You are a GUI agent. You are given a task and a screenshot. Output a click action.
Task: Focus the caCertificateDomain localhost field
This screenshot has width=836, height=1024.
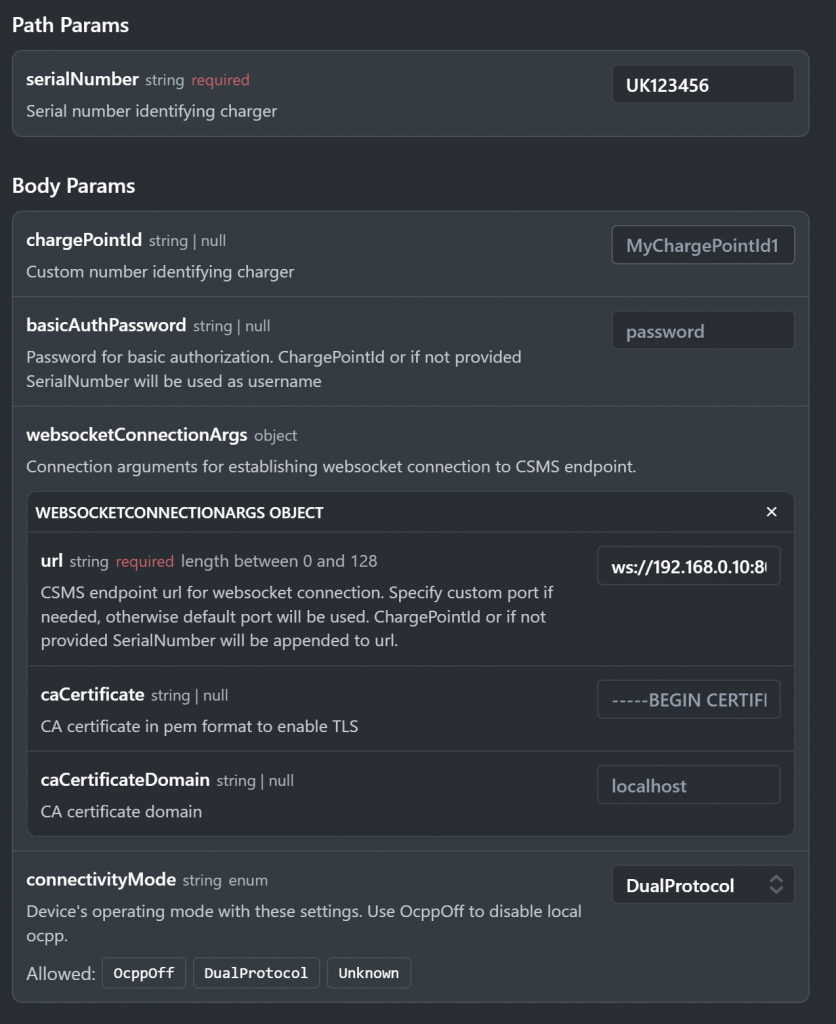[688, 785]
